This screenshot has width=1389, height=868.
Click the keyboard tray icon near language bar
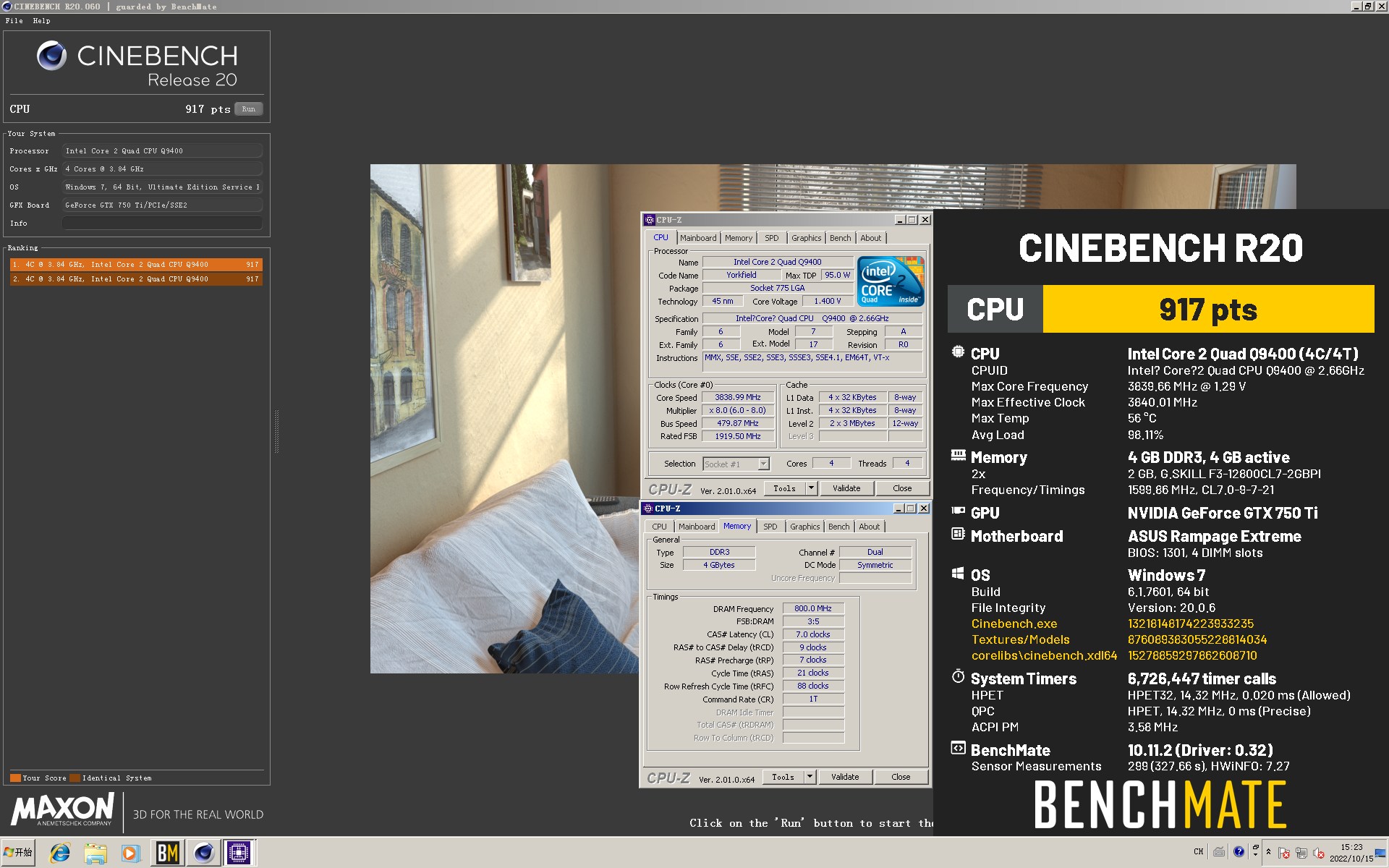click(1220, 852)
